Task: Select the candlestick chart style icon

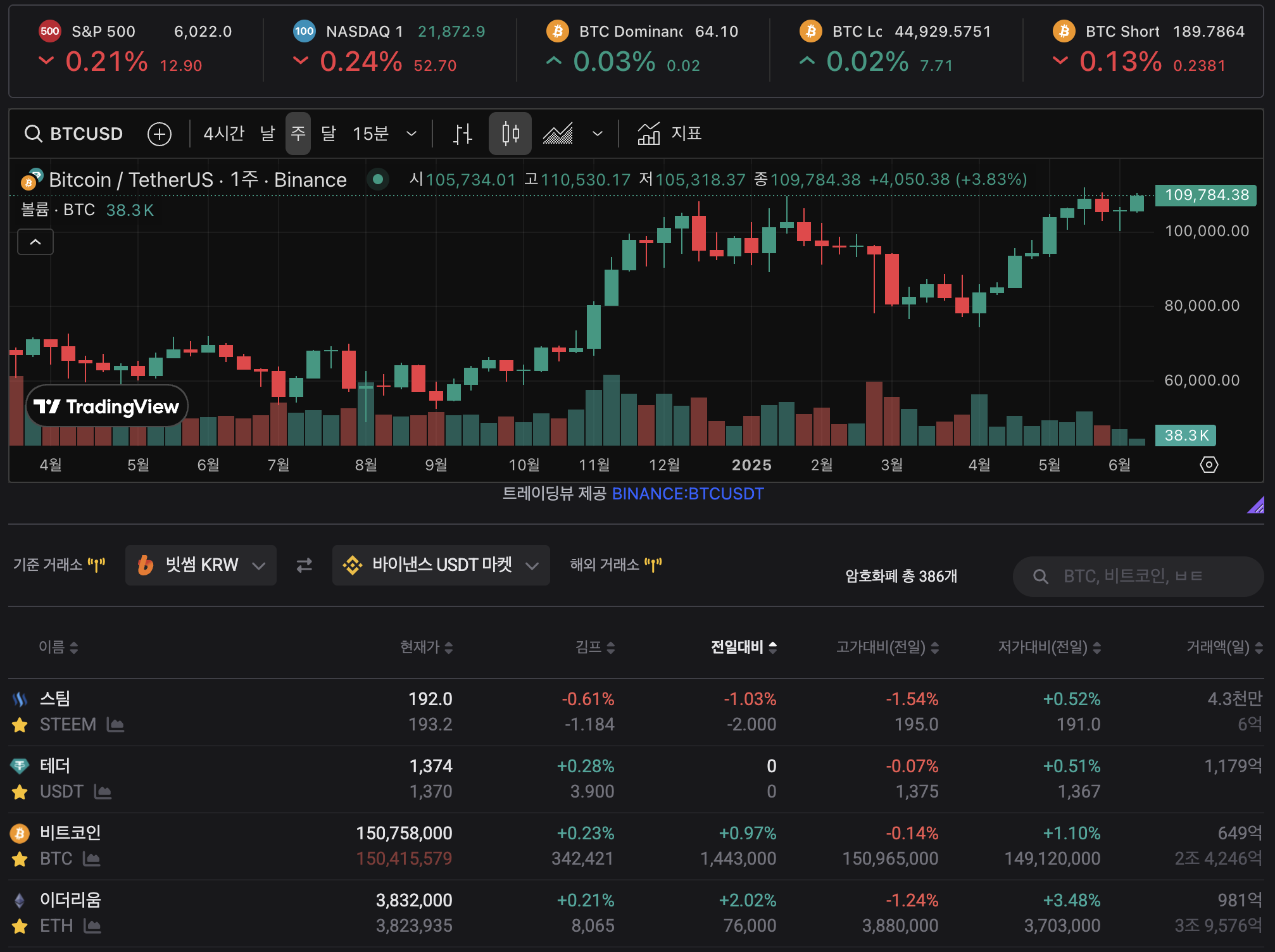Action: 510,134
